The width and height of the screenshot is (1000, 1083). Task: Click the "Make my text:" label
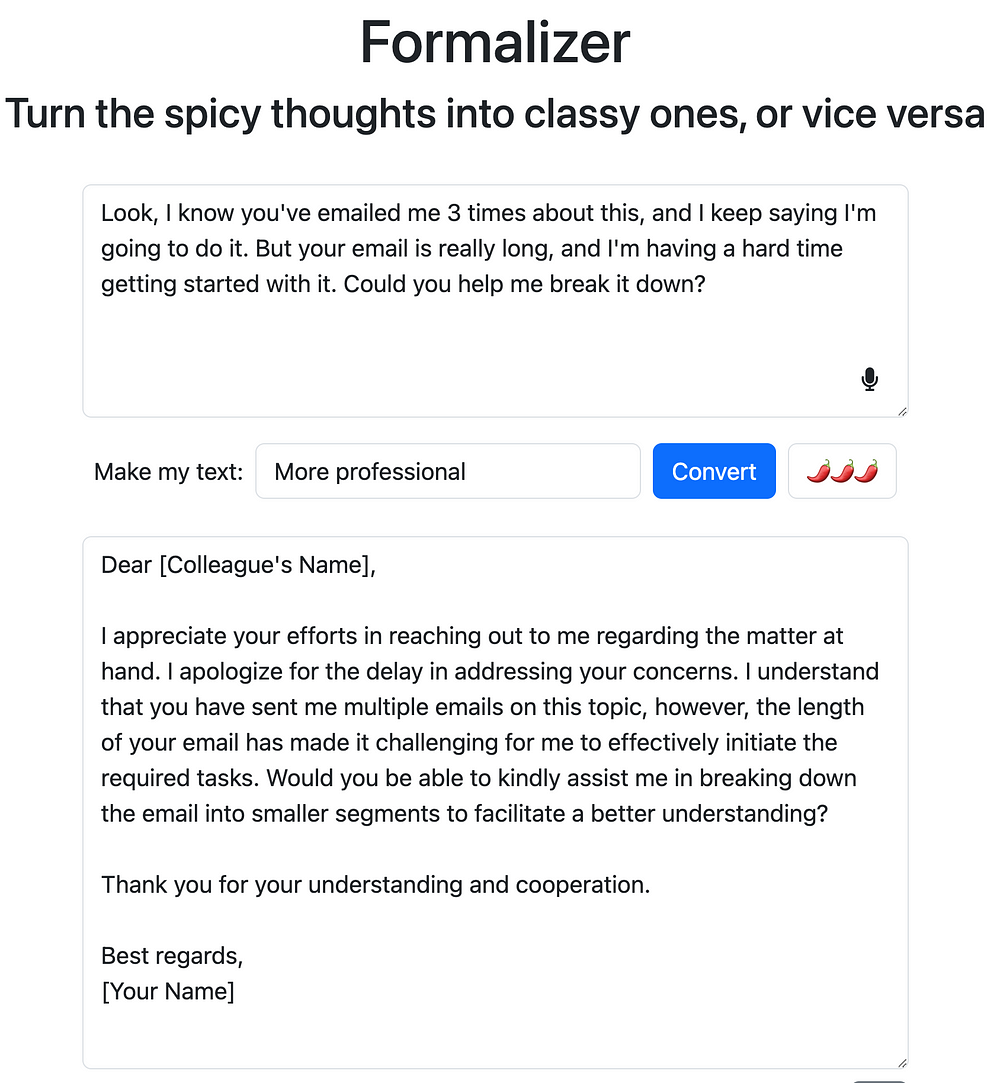(168, 472)
